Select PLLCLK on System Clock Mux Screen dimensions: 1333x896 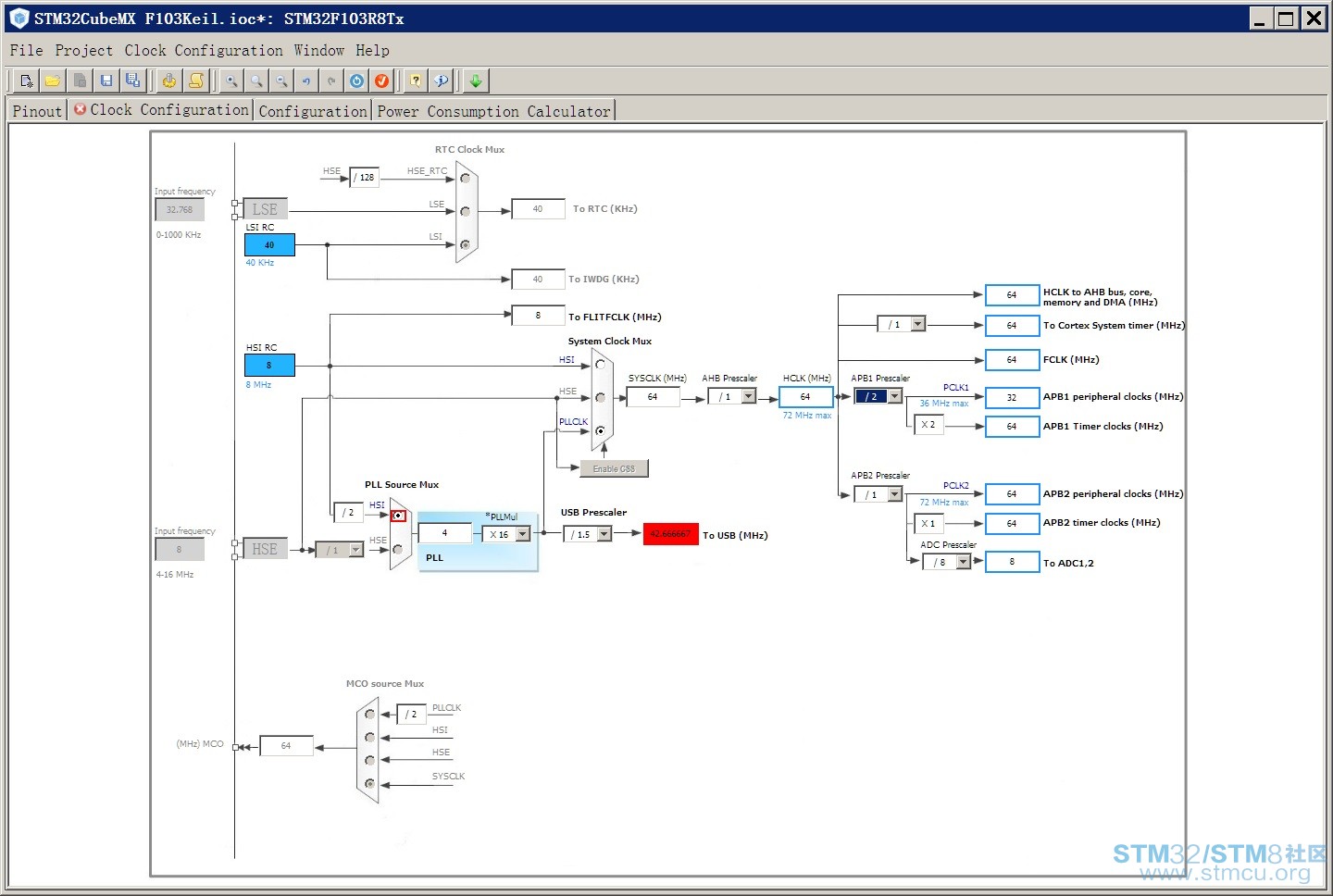(x=600, y=431)
